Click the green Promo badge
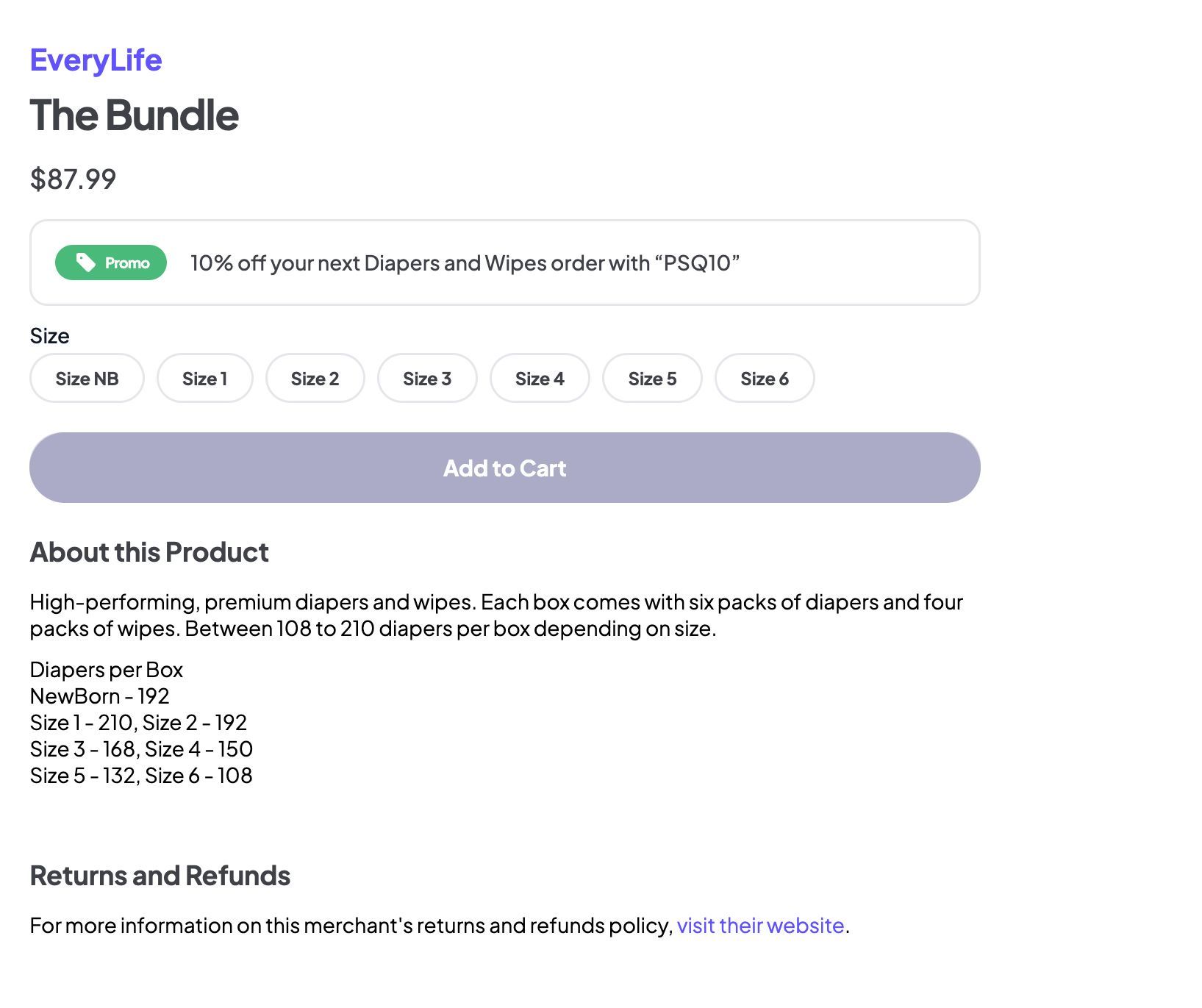The height and width of the screenshot is (1008, 1202). [x=111, y=262]
